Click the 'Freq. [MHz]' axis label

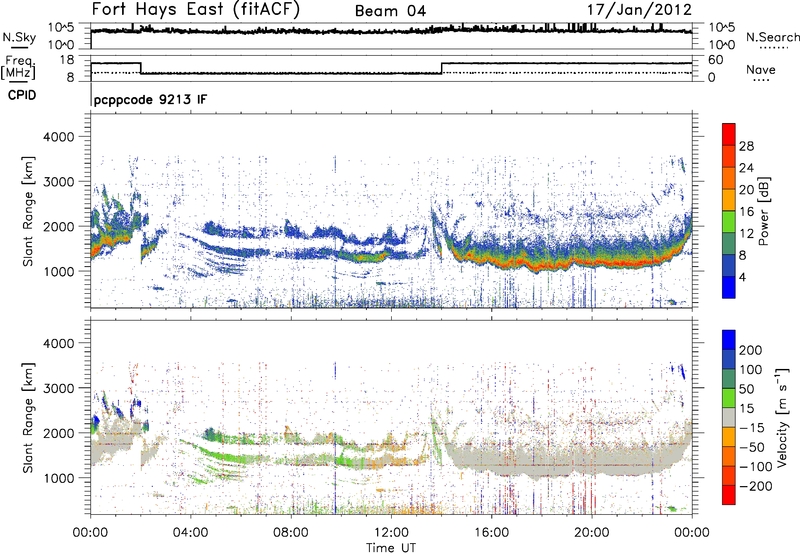(x=18, y=67)
